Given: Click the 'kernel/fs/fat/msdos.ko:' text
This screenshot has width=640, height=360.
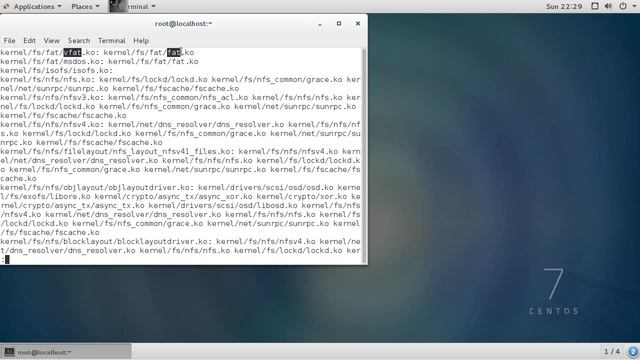Looking at the screenshot, I should [52, 61].
